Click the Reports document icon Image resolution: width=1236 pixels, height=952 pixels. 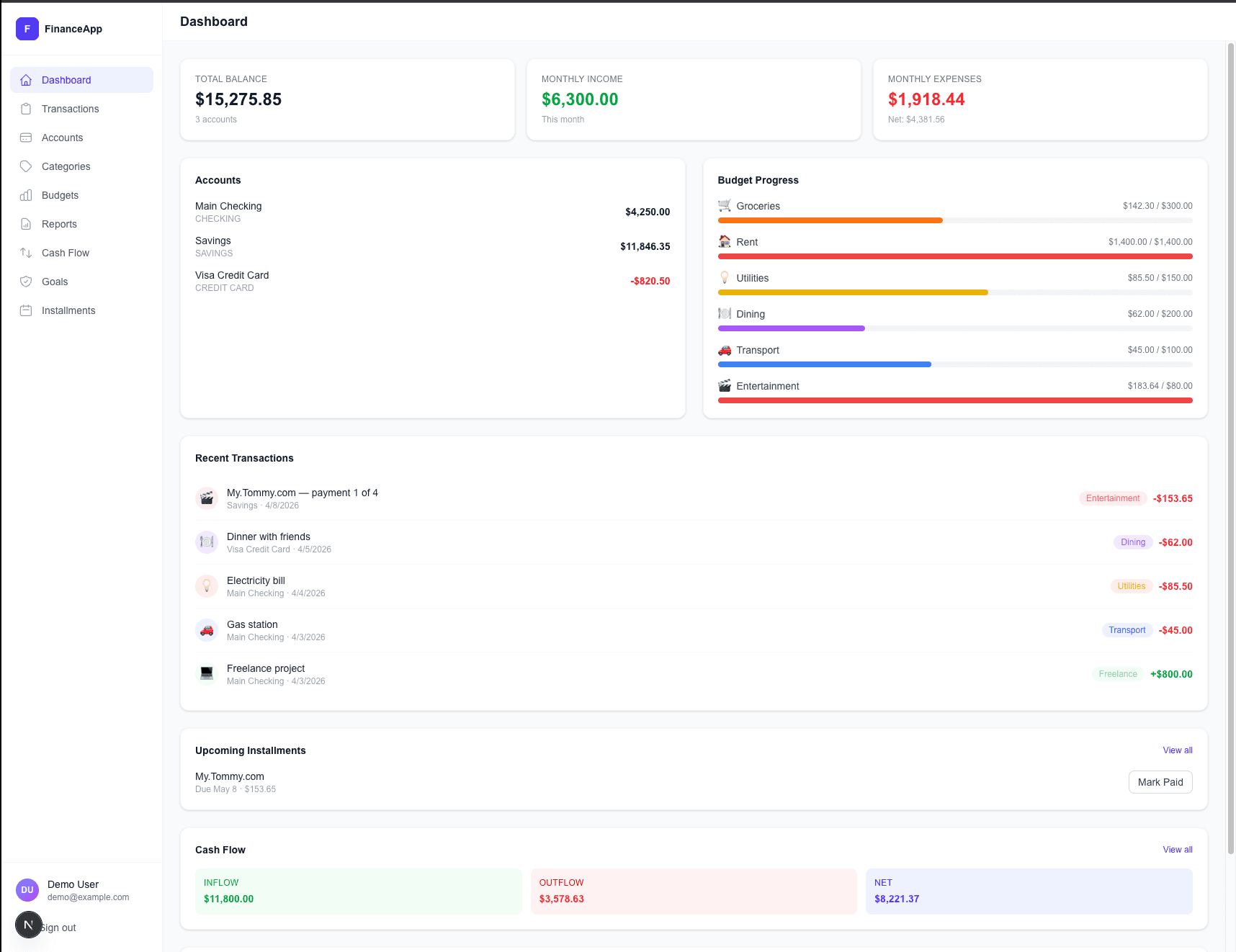point(26,224)
